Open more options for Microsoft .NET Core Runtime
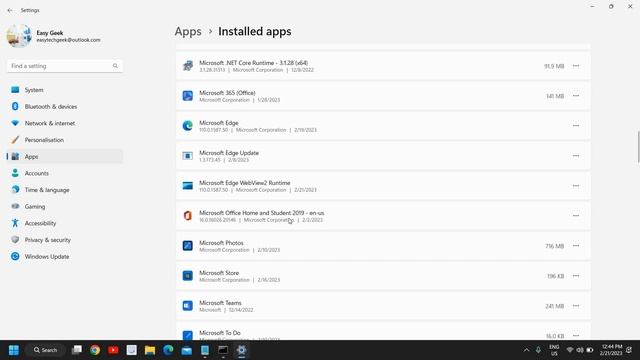This screenshot has height=360, width=640. coord(576,66)
